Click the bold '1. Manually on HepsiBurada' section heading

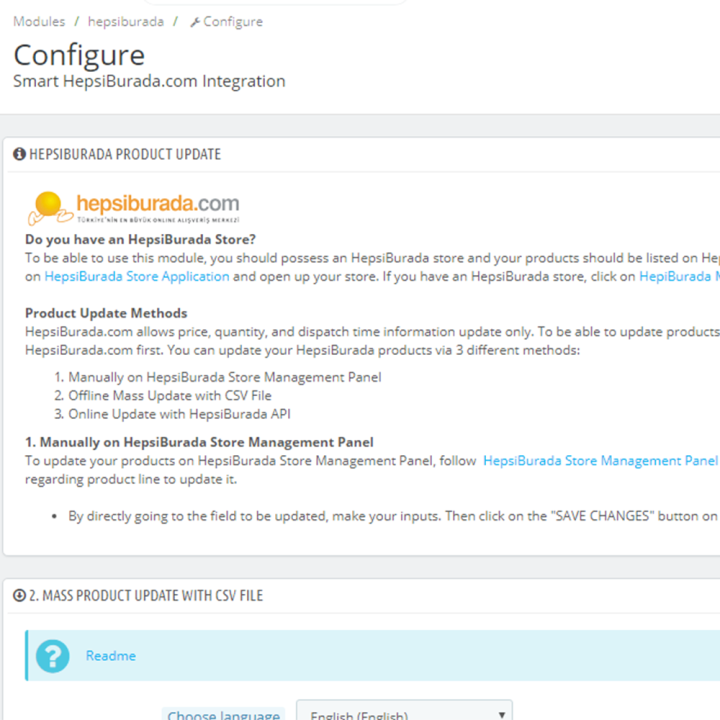tap(199, 442)
